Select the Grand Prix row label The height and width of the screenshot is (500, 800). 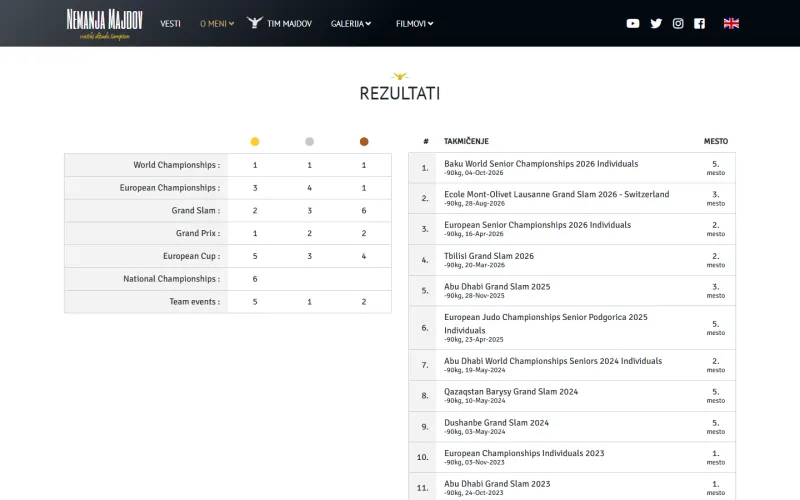pos(198,233)
